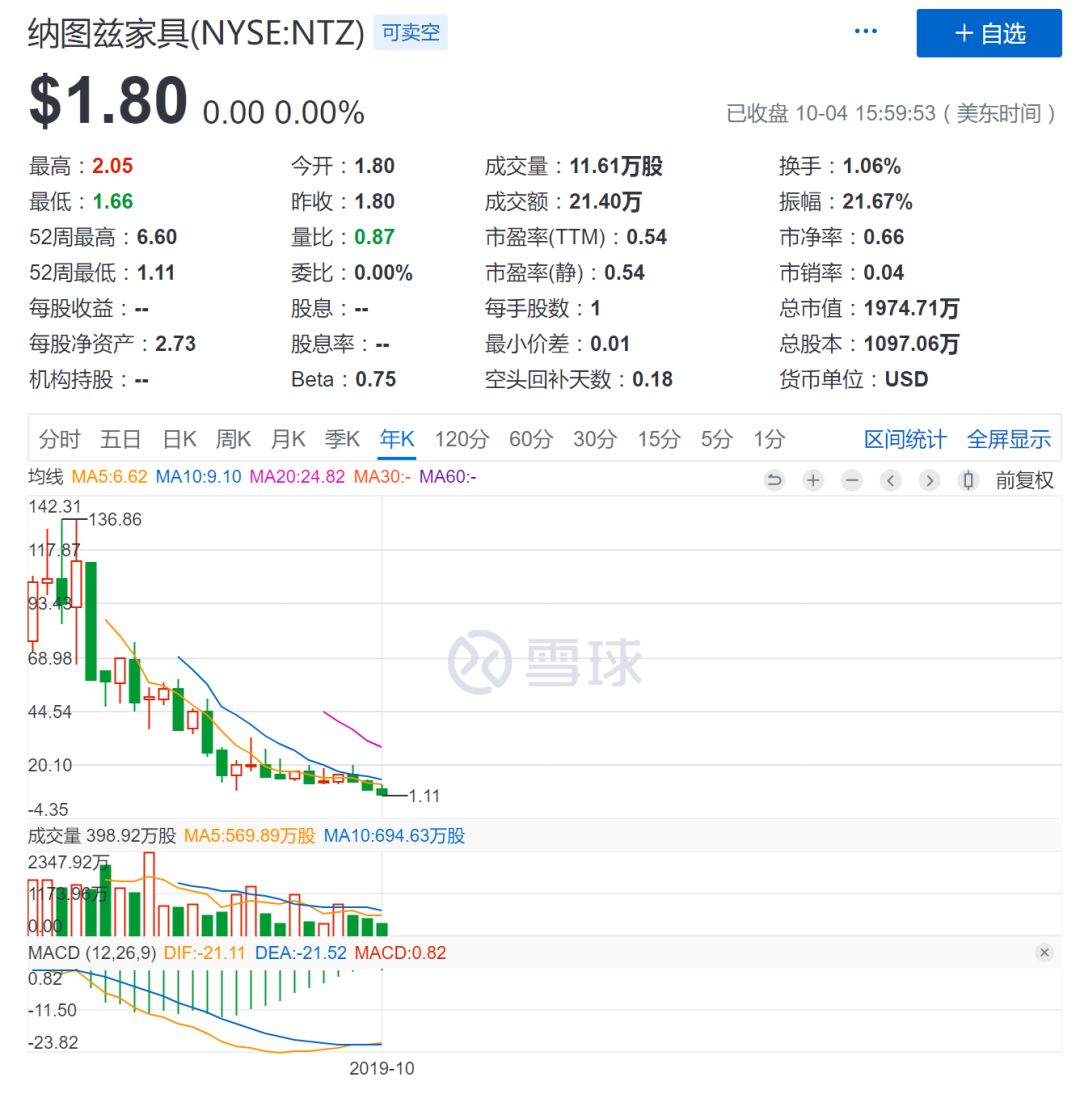The width and height of the screenshot is (1080, 1094).
Task: Click the 换手 1.06% value
Action: [871, 166]
